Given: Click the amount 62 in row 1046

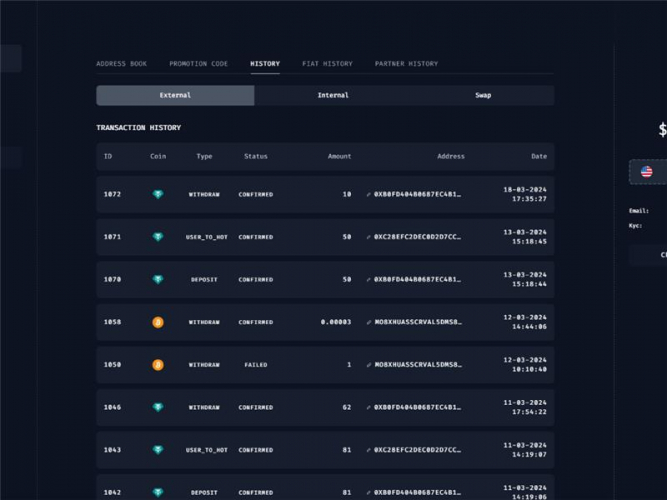Looking at the screenshot, I should [x=347, y=407].
